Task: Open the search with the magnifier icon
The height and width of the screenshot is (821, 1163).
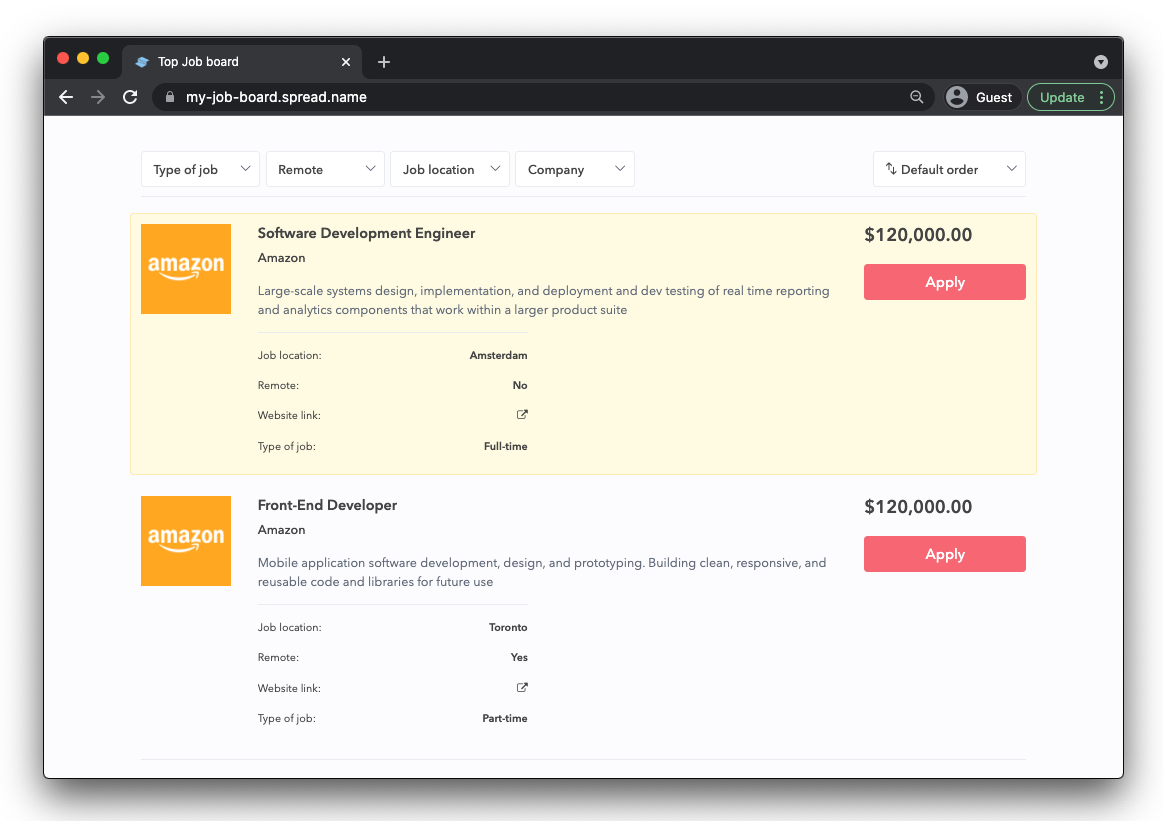Action: [916, 97]
